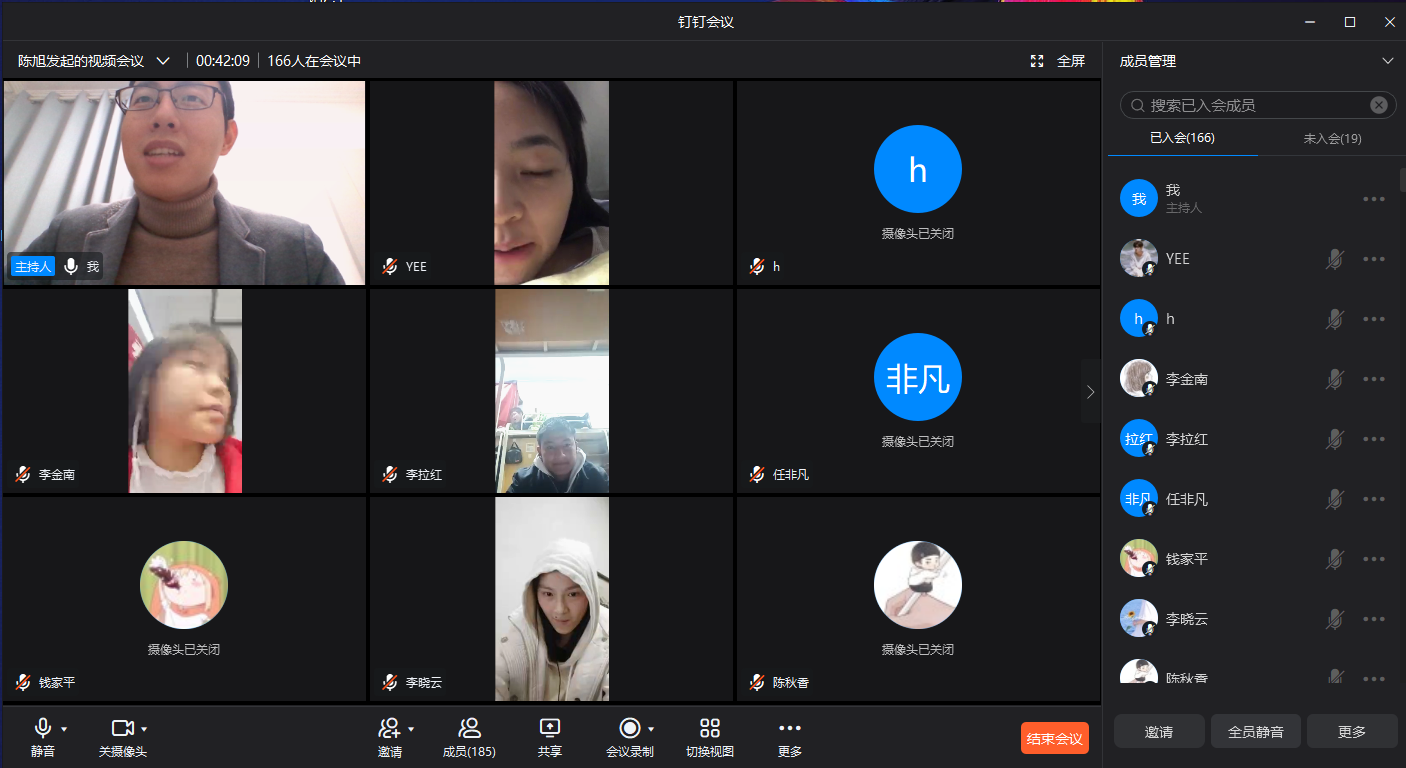Image resolution: width=1406 pixels, height=768 pixels.
Task: Click the 邀请 add-person icon in toolbar
Action: coord(389,728)
